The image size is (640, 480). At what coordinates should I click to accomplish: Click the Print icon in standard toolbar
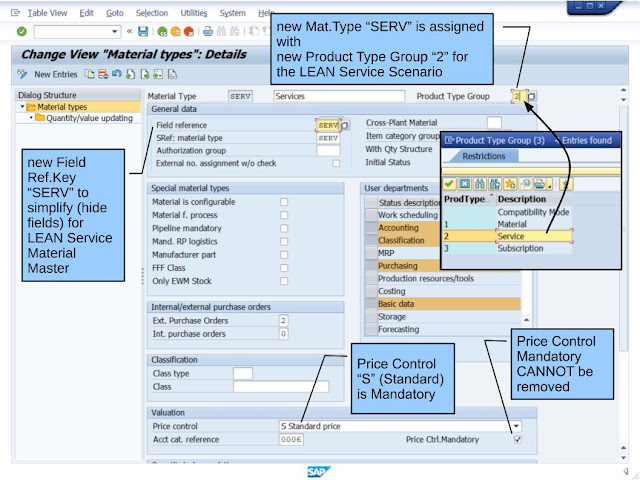point(208,31)
